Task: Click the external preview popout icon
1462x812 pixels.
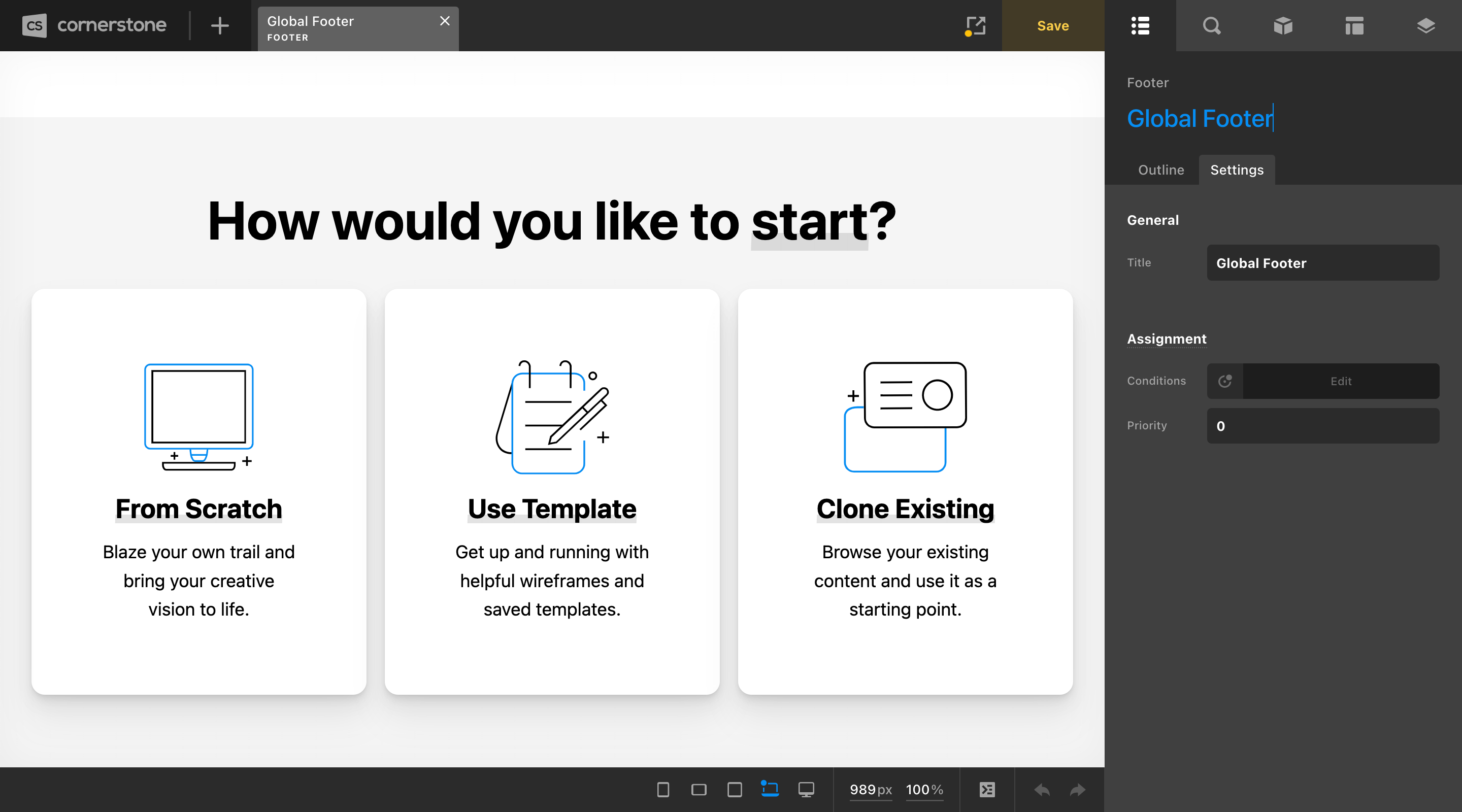Action: 975,25
